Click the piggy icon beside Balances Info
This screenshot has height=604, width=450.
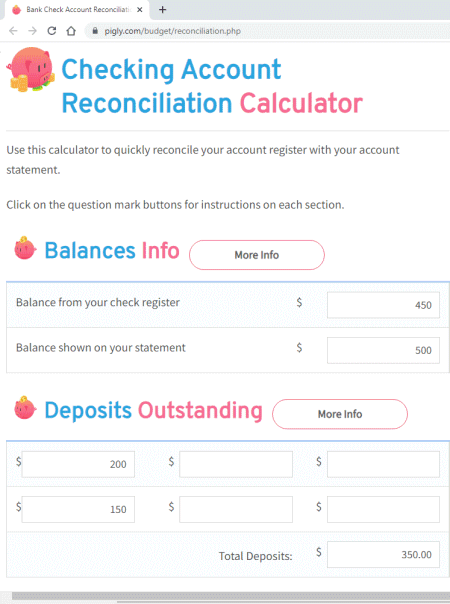[25, 248]
